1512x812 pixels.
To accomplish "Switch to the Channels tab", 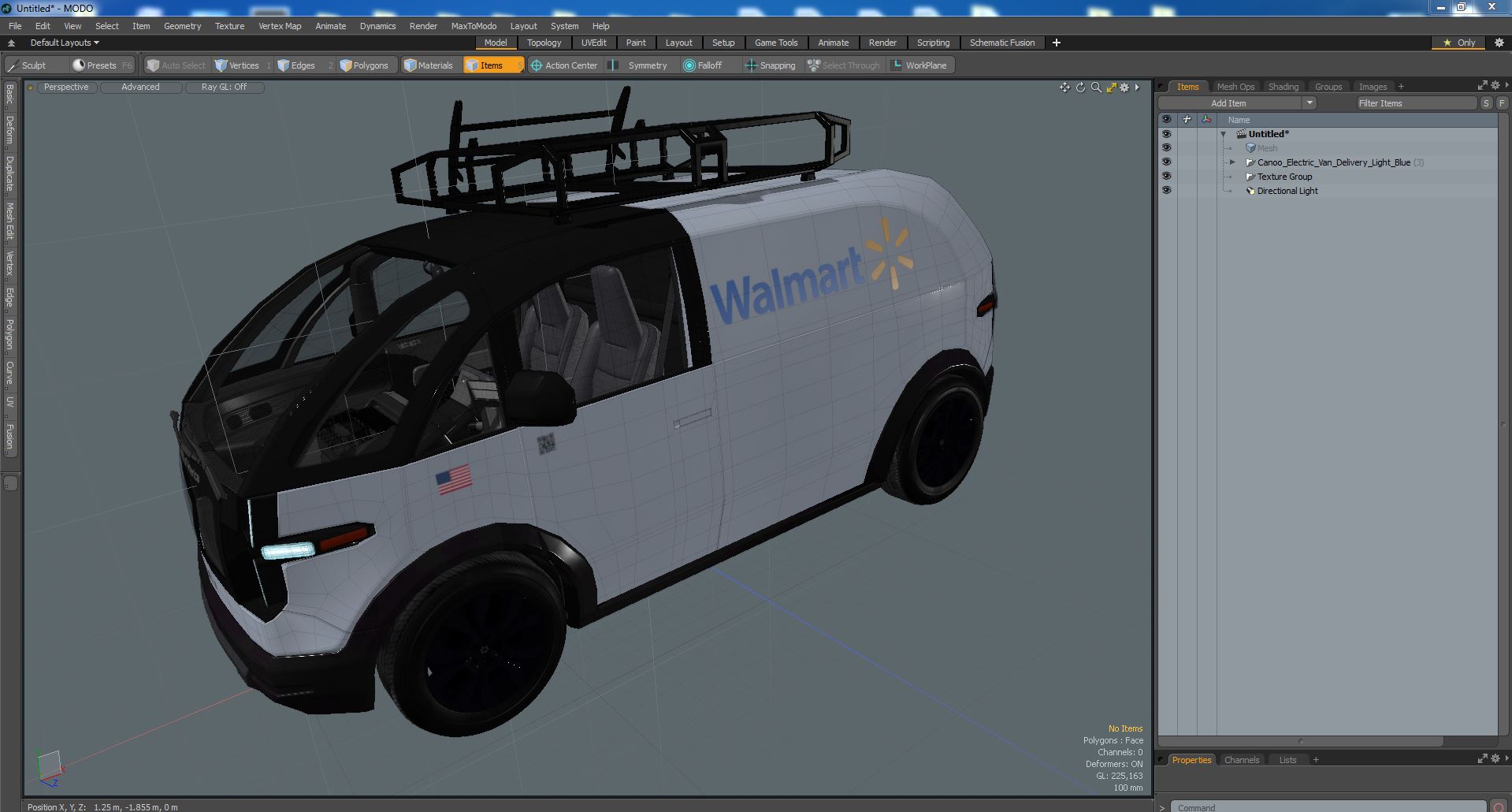I will pos(1241,760).
